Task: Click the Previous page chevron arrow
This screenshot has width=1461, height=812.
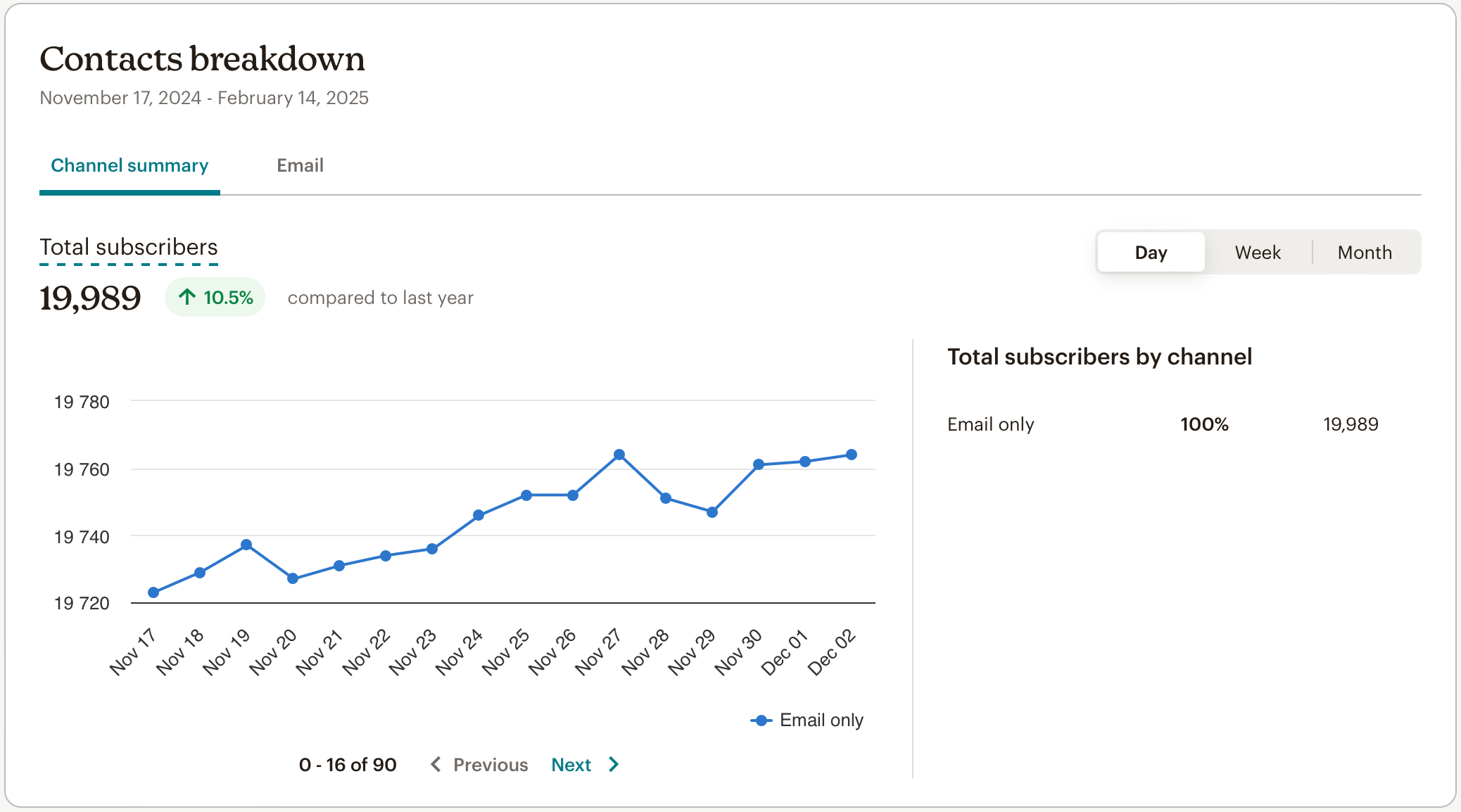Action: pyautogui.click(x=436, y=764)
